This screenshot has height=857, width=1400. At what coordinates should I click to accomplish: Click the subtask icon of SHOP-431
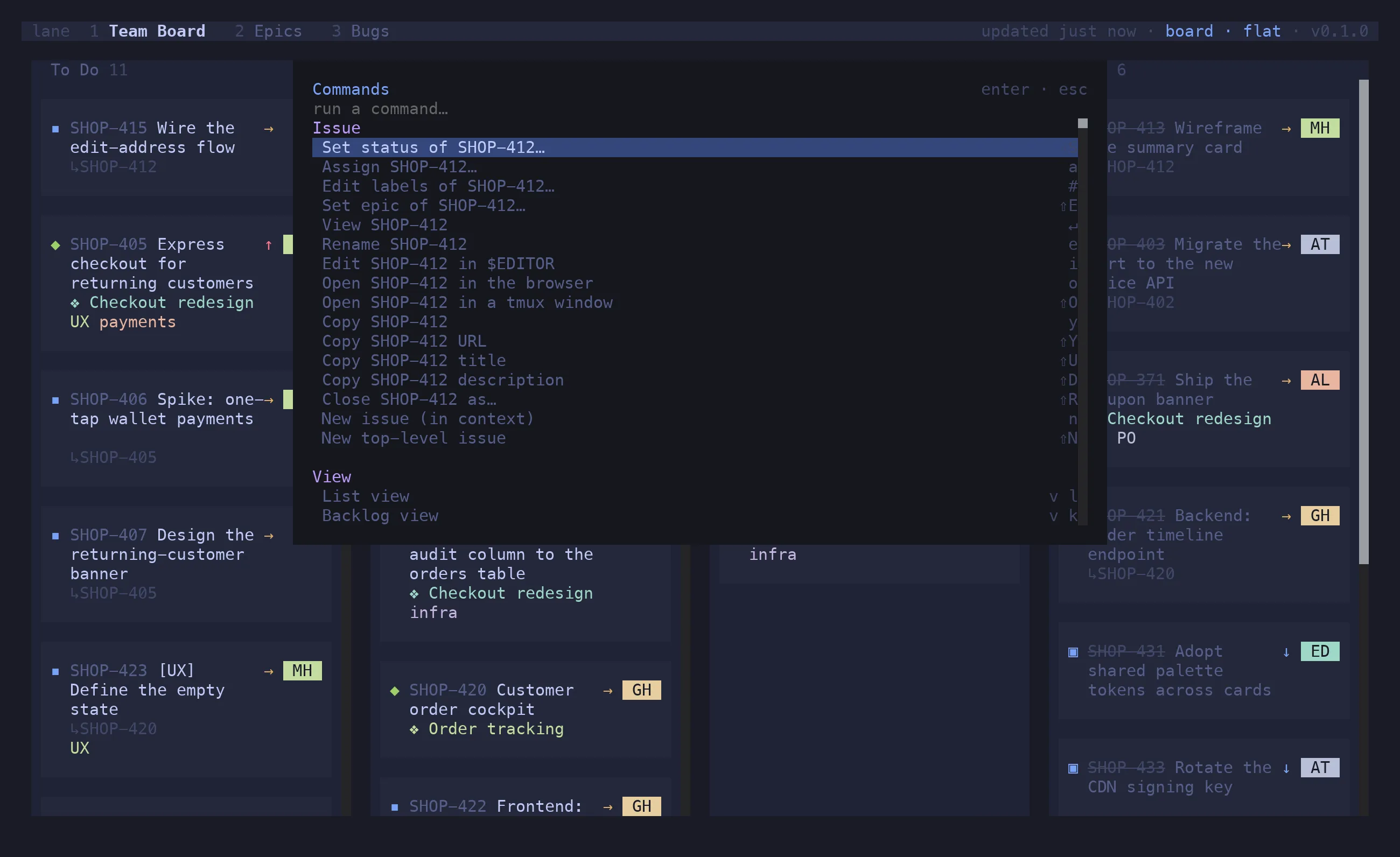tap(1073, 652)
